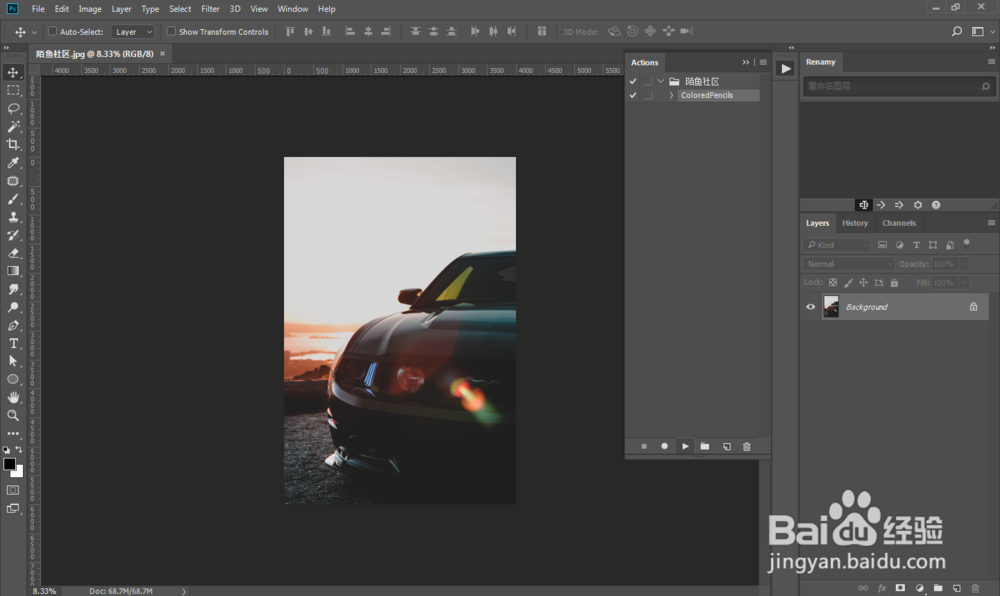The image size is (1000, 596).
Task: Open the Filter menu
Action: (210, 9)
